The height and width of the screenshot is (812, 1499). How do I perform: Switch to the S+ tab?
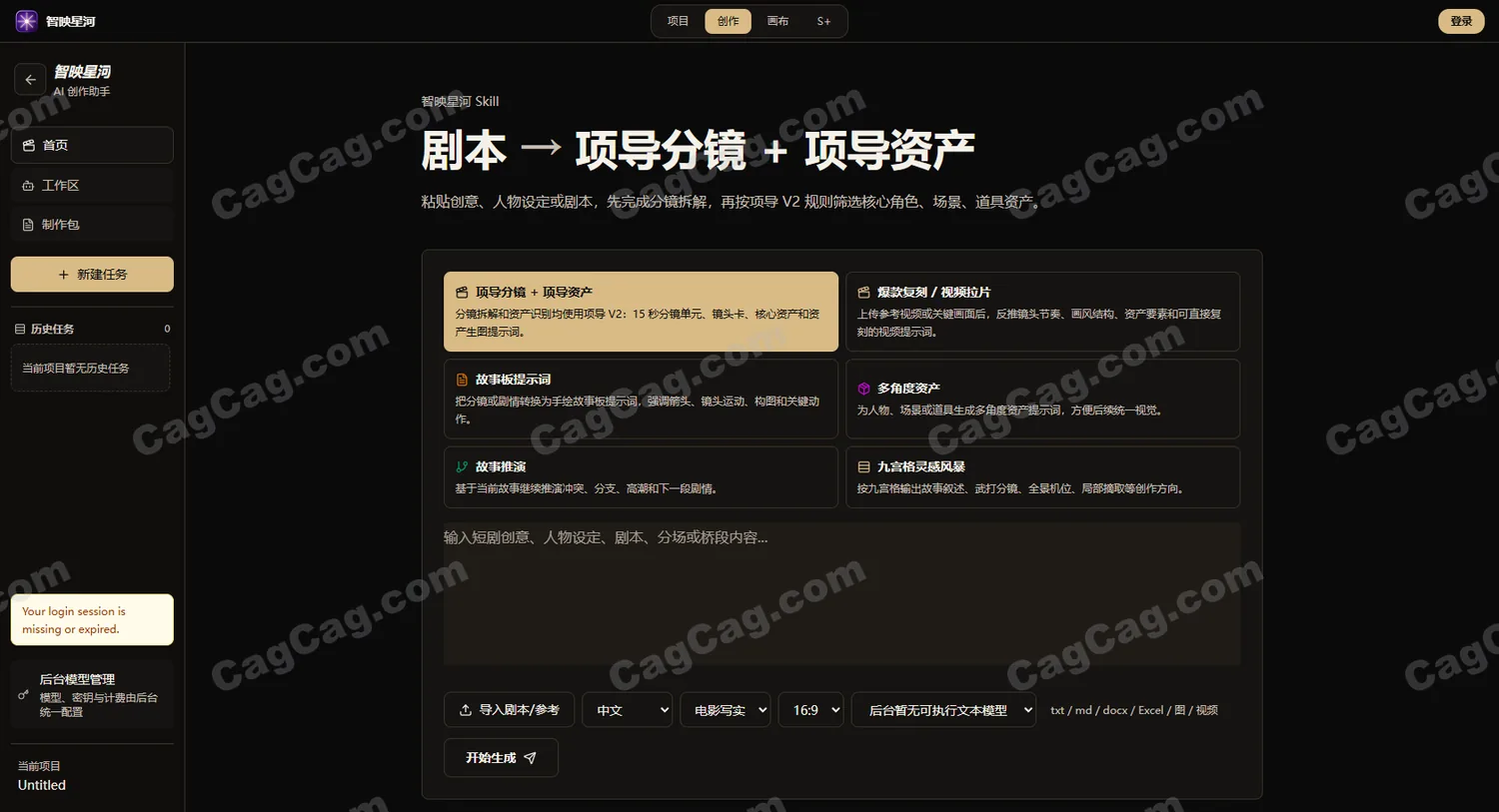[823, 21]
